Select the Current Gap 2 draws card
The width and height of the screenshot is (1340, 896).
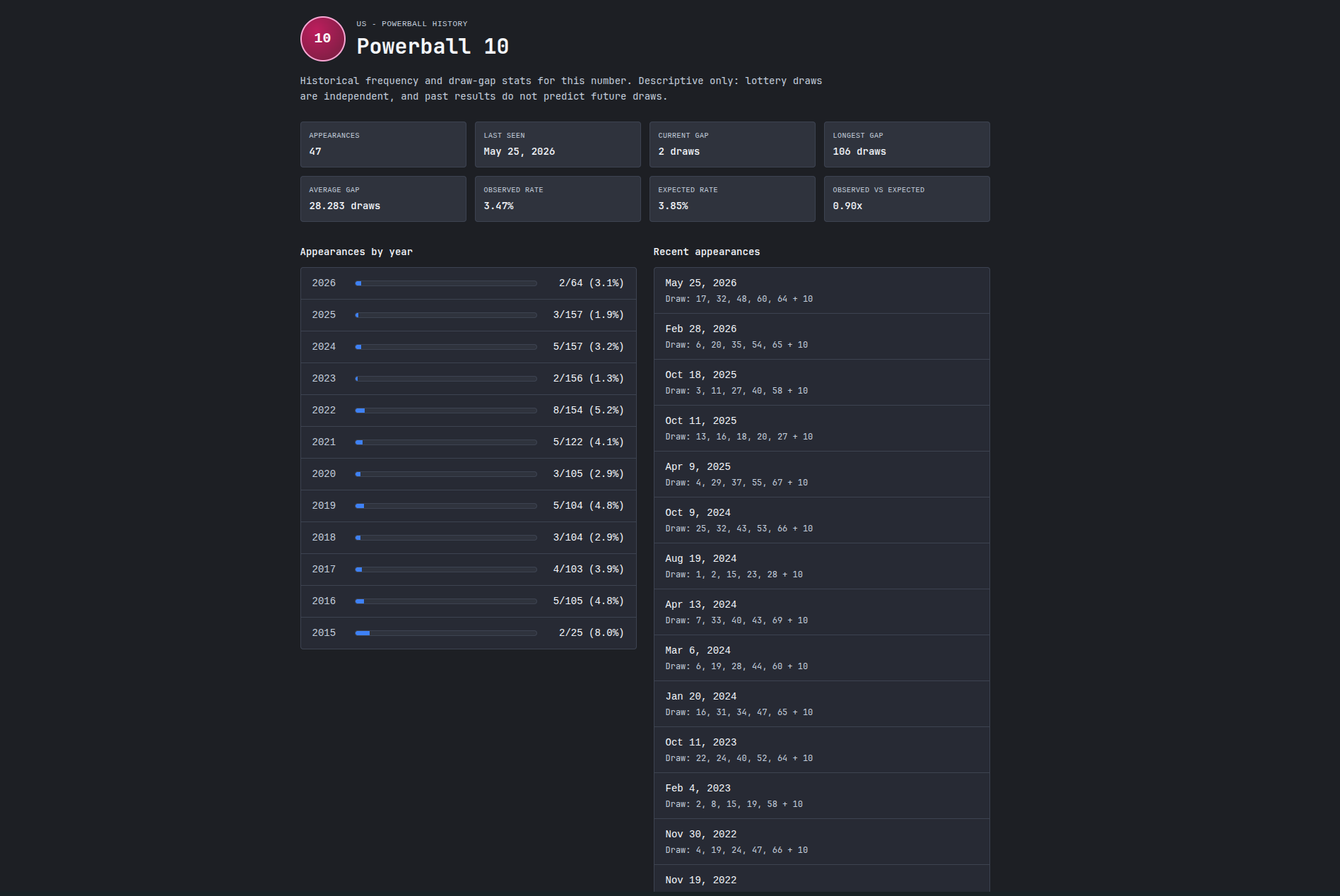pyautogui.click(x=732, y=144)
